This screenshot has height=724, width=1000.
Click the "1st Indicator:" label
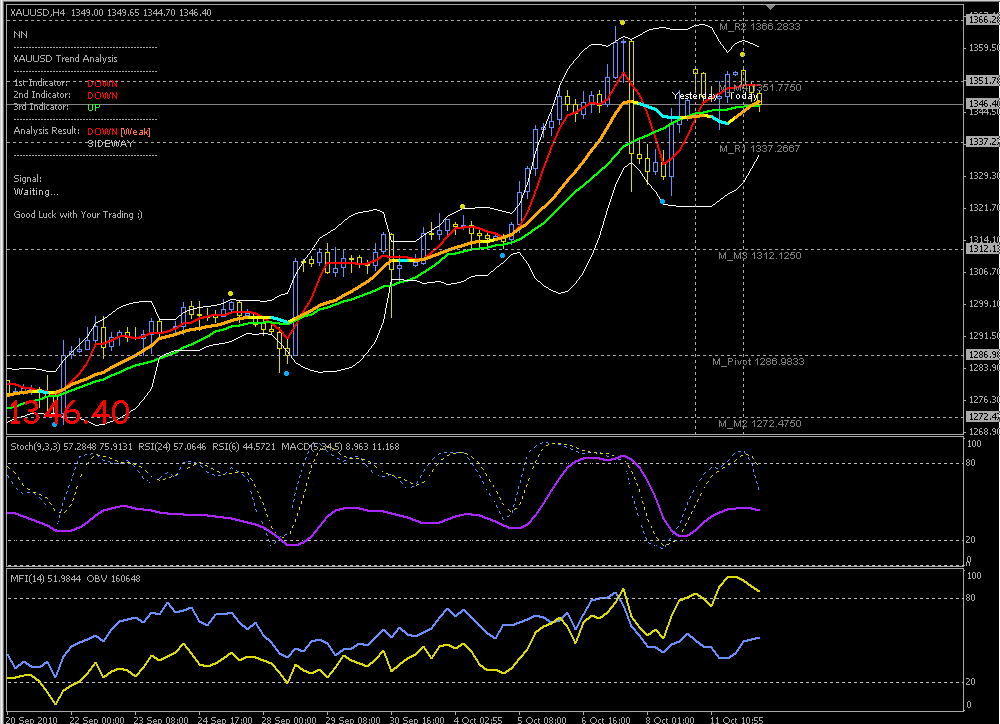click(41, 83)
